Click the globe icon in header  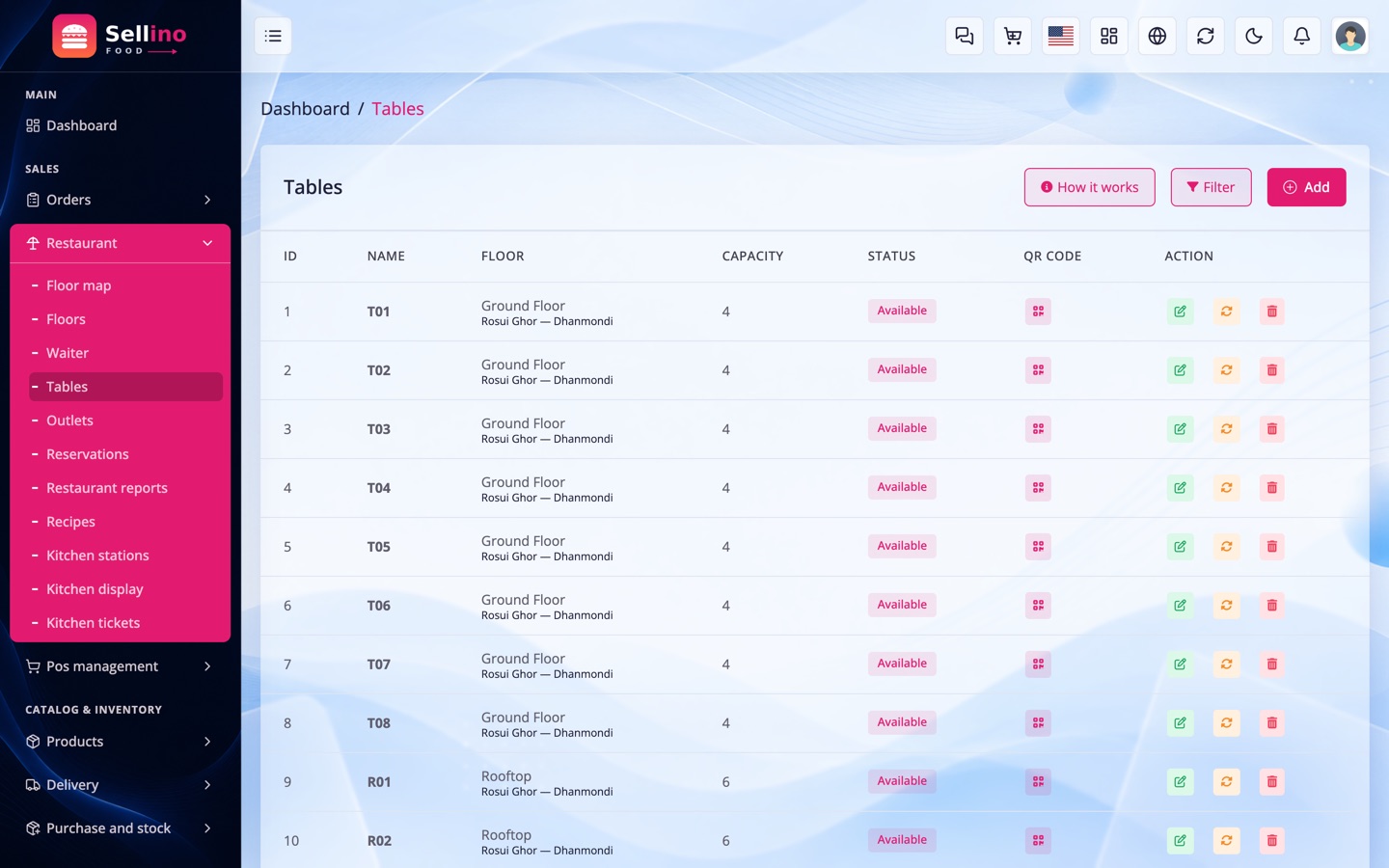(1157, 36)
